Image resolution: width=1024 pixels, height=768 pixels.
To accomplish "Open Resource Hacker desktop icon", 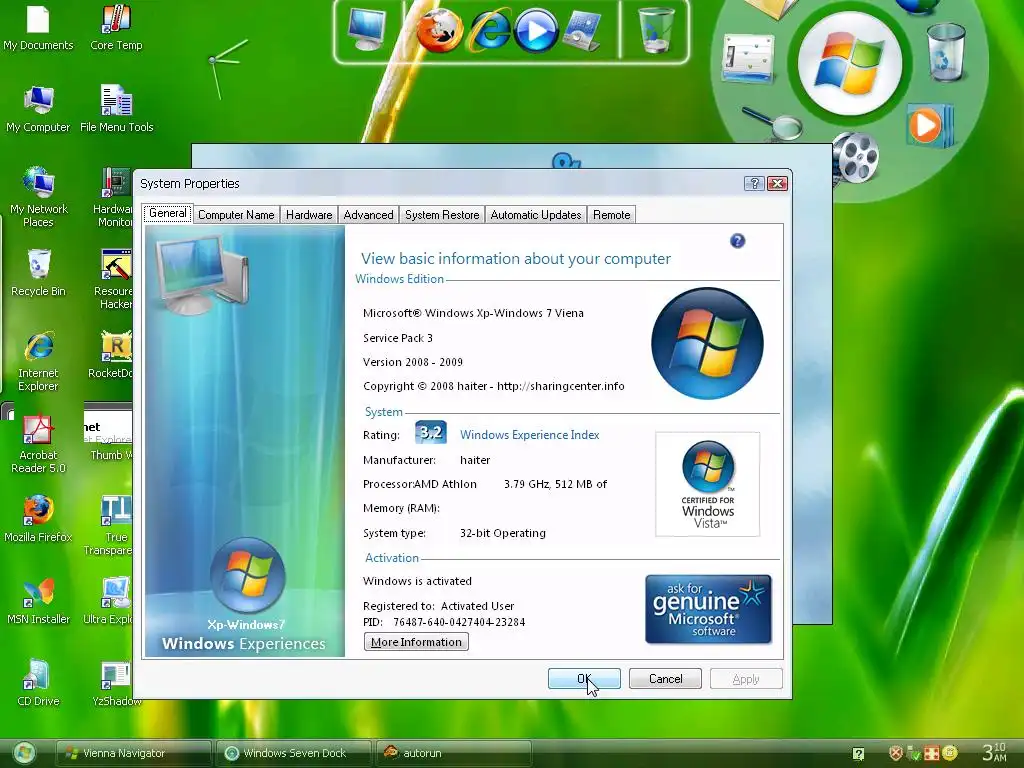I will [114, 280].
